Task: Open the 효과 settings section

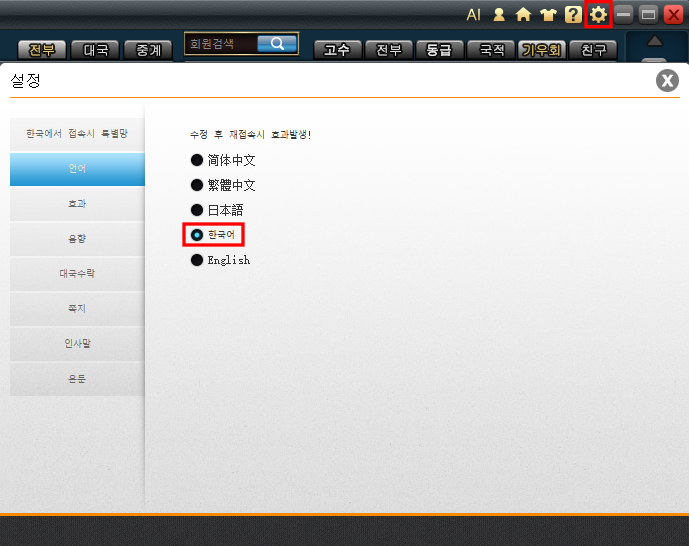Action: [x=77, y=204]
